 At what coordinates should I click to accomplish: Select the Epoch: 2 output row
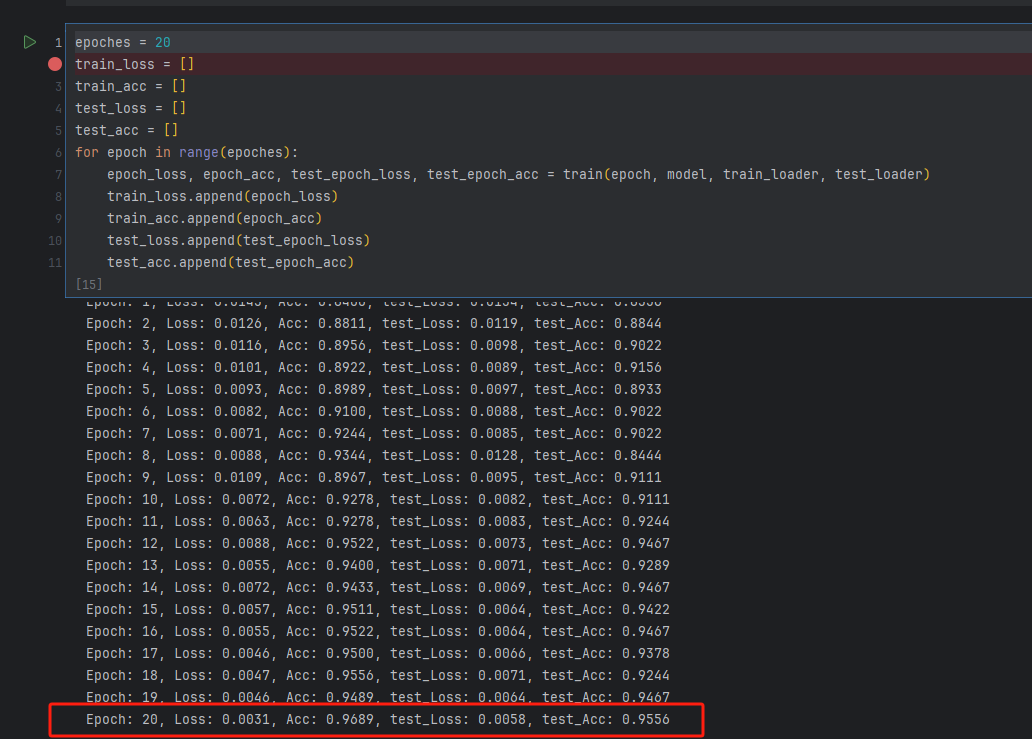click(x=374, y=324)
